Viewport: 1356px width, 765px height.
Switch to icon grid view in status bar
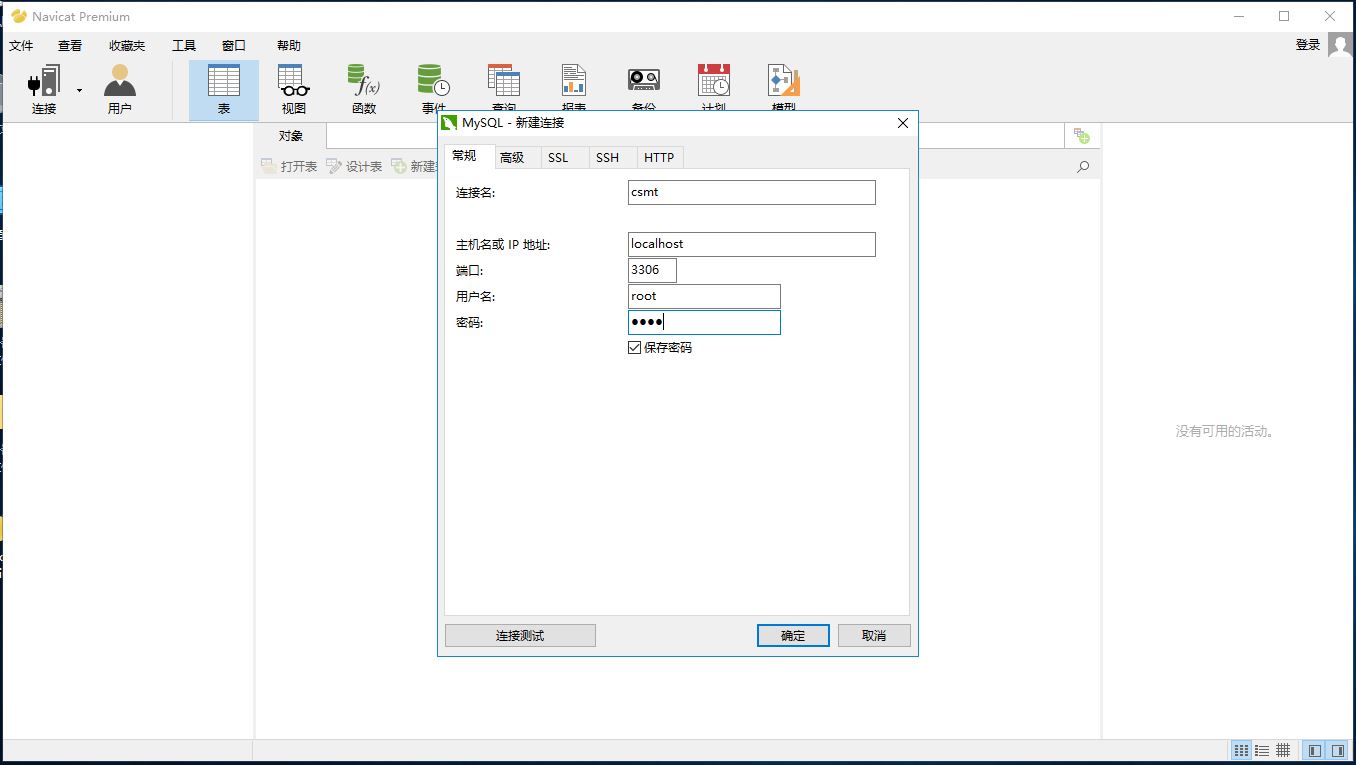click(x=1241, y=750)
